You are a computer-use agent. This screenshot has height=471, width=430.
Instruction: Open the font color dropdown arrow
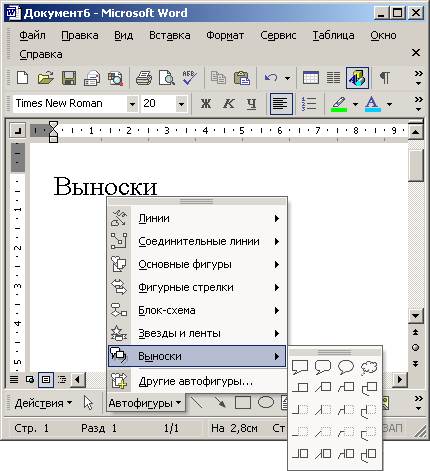point(389,104)
